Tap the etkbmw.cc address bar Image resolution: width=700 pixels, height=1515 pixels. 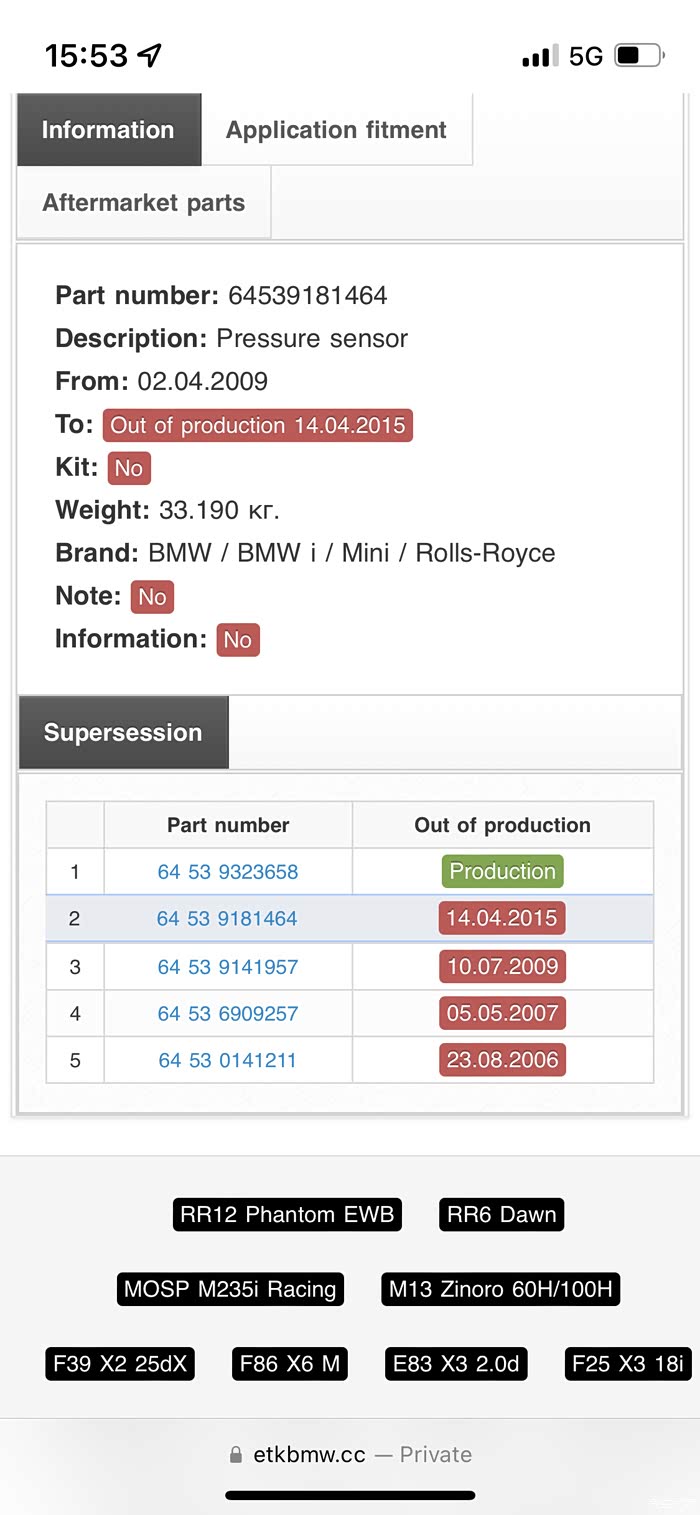point(350,1455)
